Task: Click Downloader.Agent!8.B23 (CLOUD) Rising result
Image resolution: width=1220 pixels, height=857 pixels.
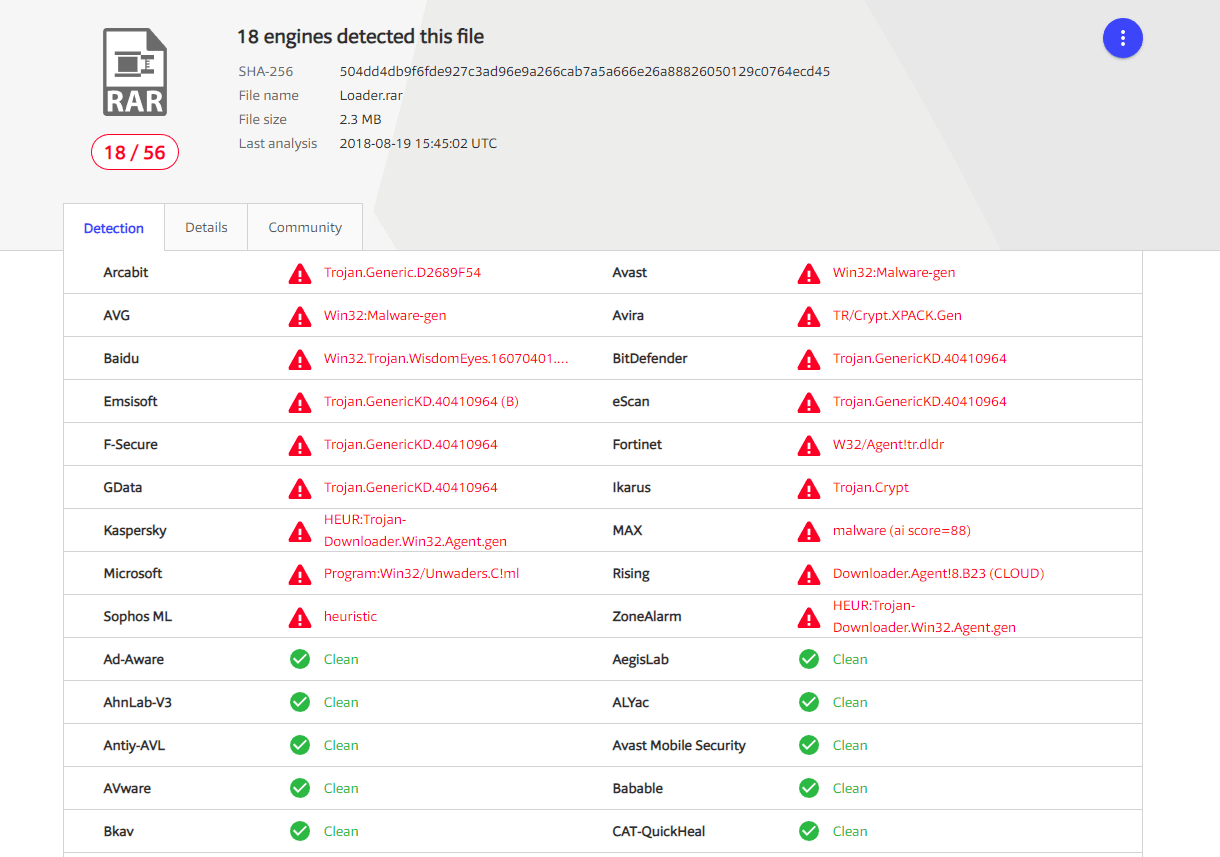Action: coord(938,573)
